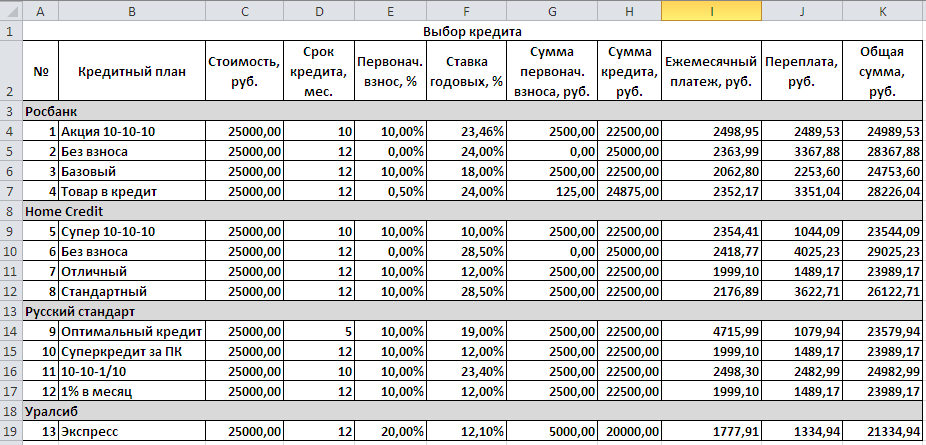This screenshot has width=926, height=445.
Task: Select cell 'Стандартный'
Action: click(131, 292)
